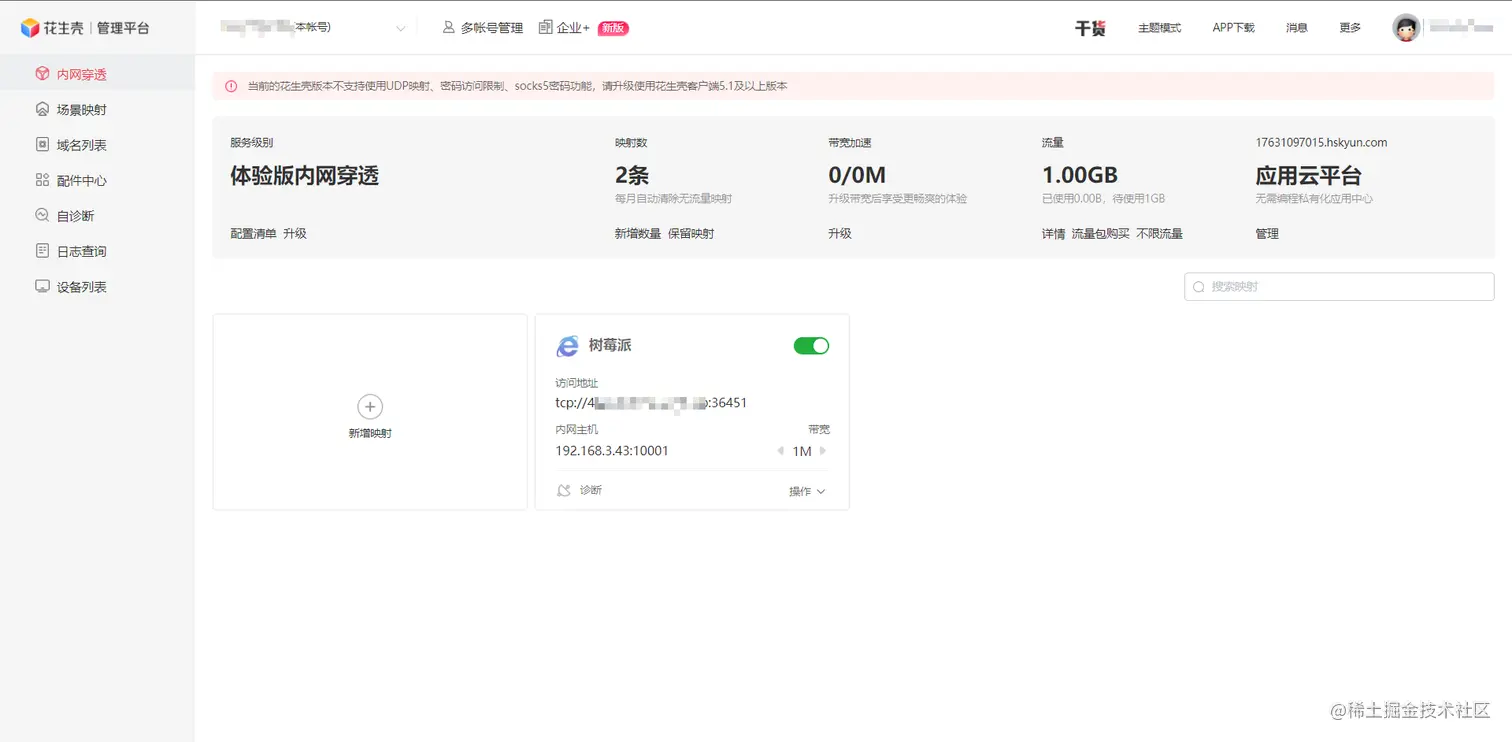Click the 域名列表 sidebar icon
Screen dimensions: 1512x742
click(42, 145)
